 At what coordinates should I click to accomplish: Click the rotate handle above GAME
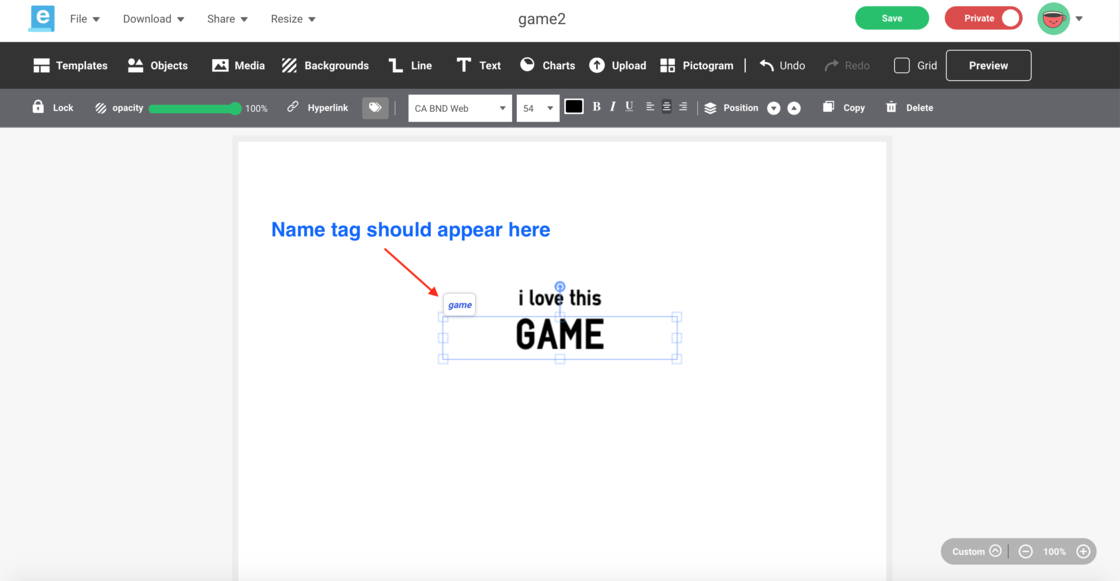[x=560, y=287]
